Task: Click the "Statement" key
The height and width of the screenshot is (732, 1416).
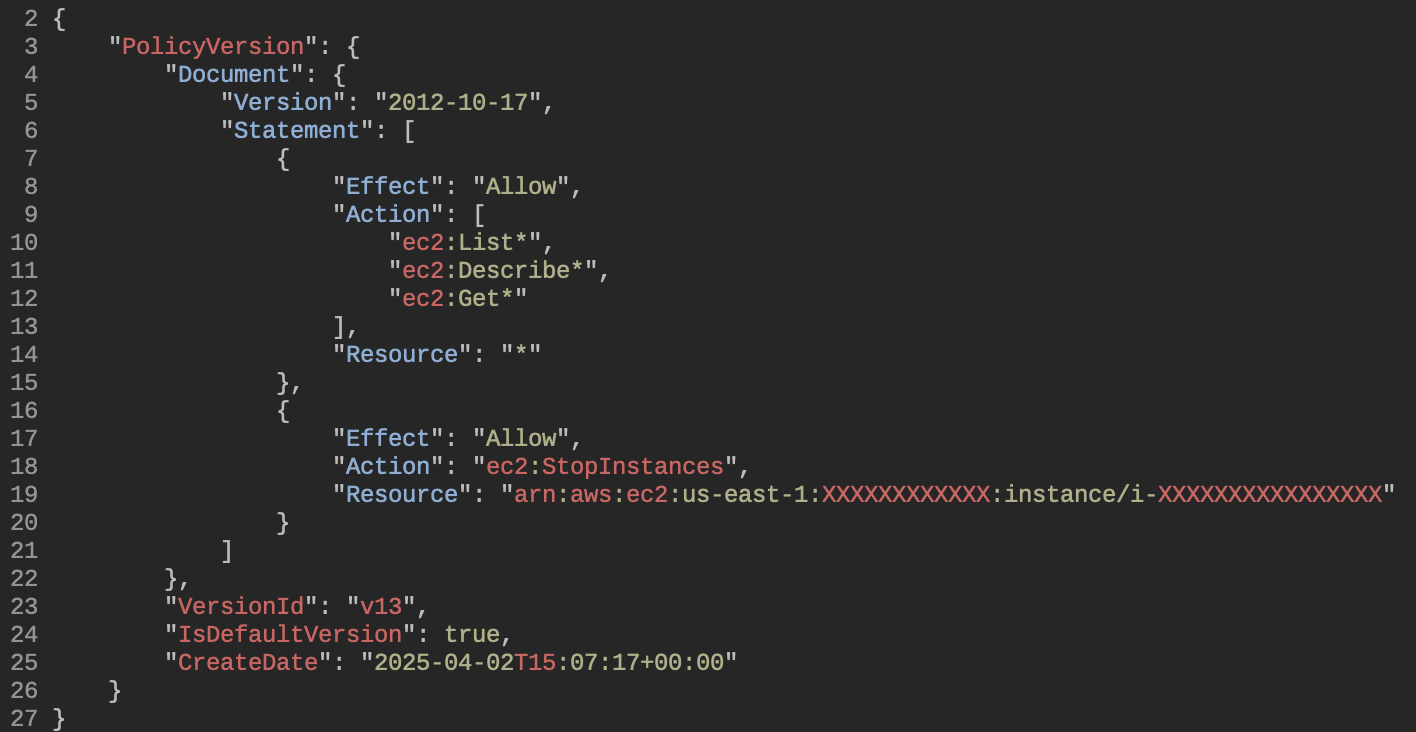Action: click(x=296, y=131)
